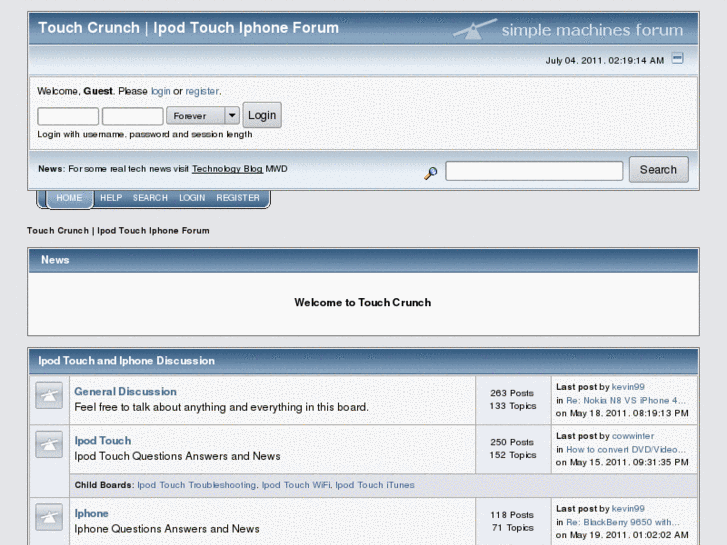Open the HELP menu item
Image resolution: width=727 pixels, height=545 pixels.
pyautogui.click(x=111, y=198)
